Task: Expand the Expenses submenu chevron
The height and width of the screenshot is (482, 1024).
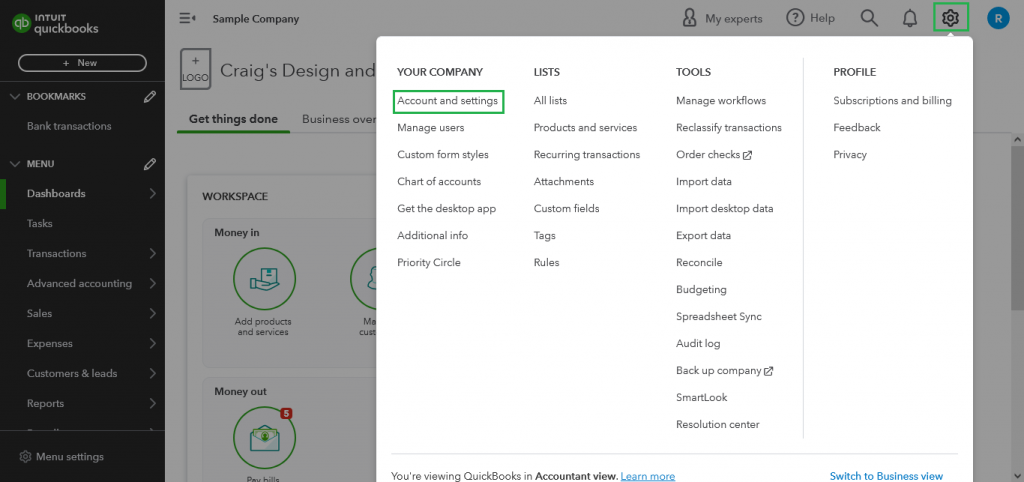Action: (x=152, y=344)
